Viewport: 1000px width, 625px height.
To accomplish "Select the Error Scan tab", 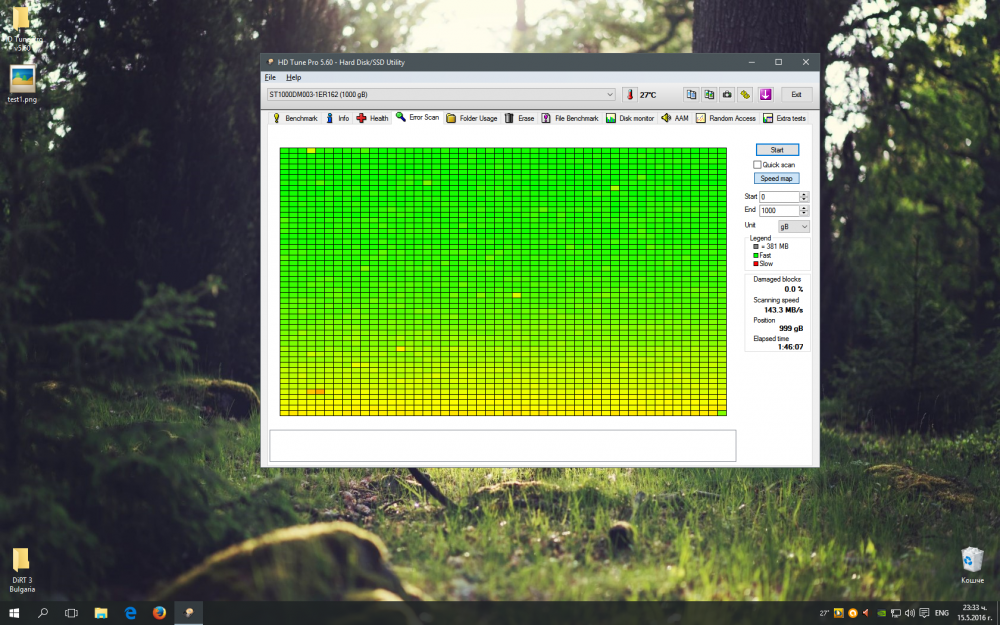I will [x=417, y=117].
